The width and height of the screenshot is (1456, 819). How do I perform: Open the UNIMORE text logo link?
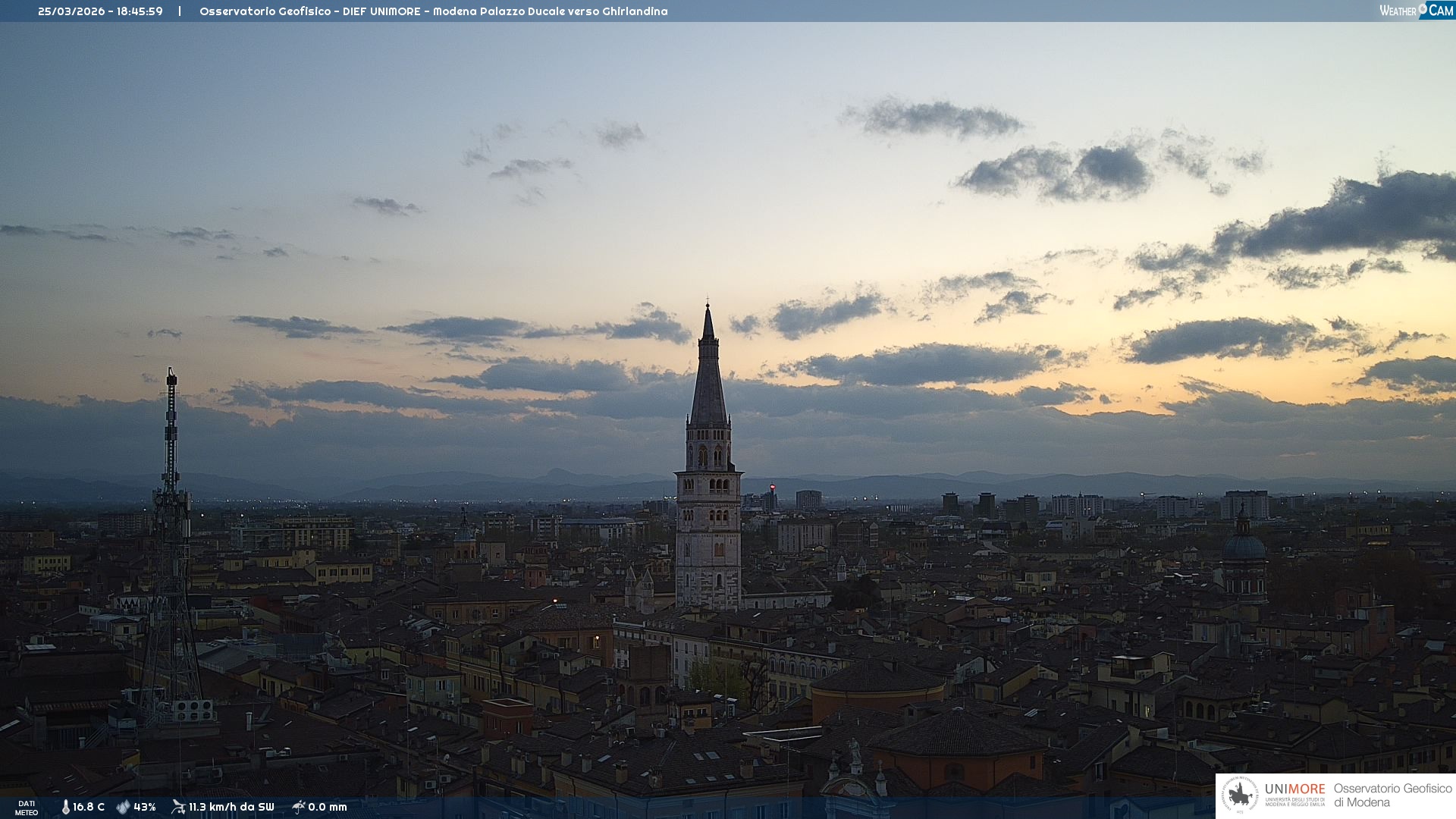(x=1294, y=789)
